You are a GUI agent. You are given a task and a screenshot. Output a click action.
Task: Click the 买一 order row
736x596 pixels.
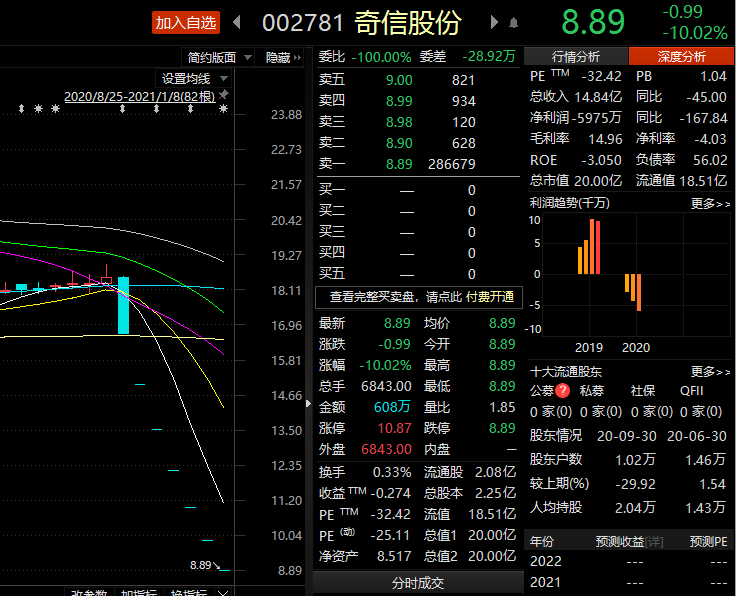(418, 191)
